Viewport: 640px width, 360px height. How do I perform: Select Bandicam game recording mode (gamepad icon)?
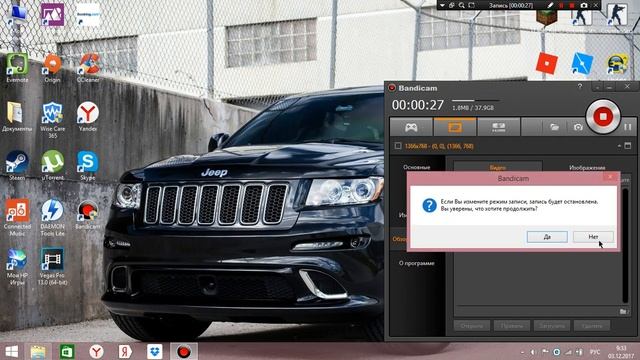tap(411, 127)
